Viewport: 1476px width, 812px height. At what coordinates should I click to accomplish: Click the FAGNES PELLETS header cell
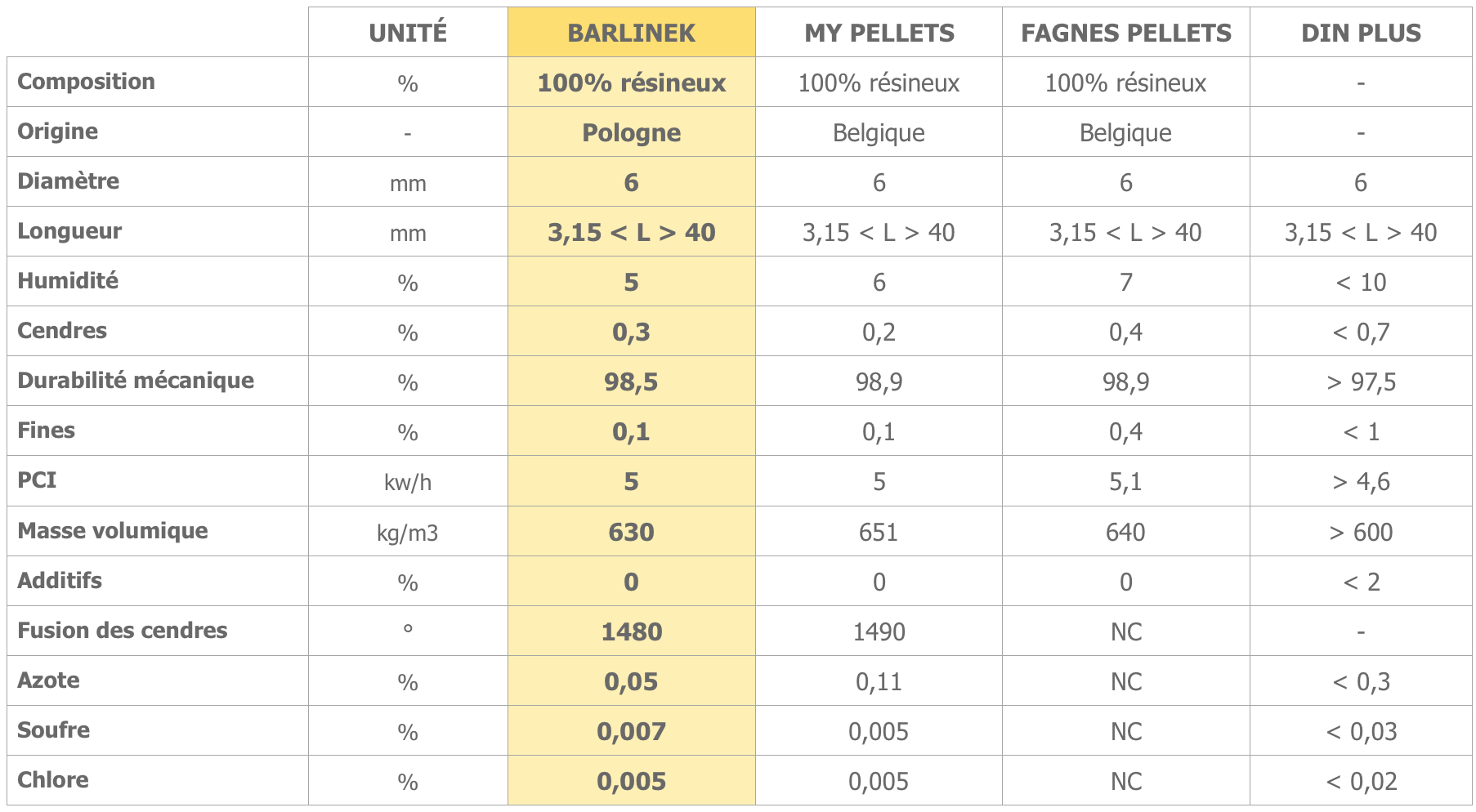tap(1126, 33)
